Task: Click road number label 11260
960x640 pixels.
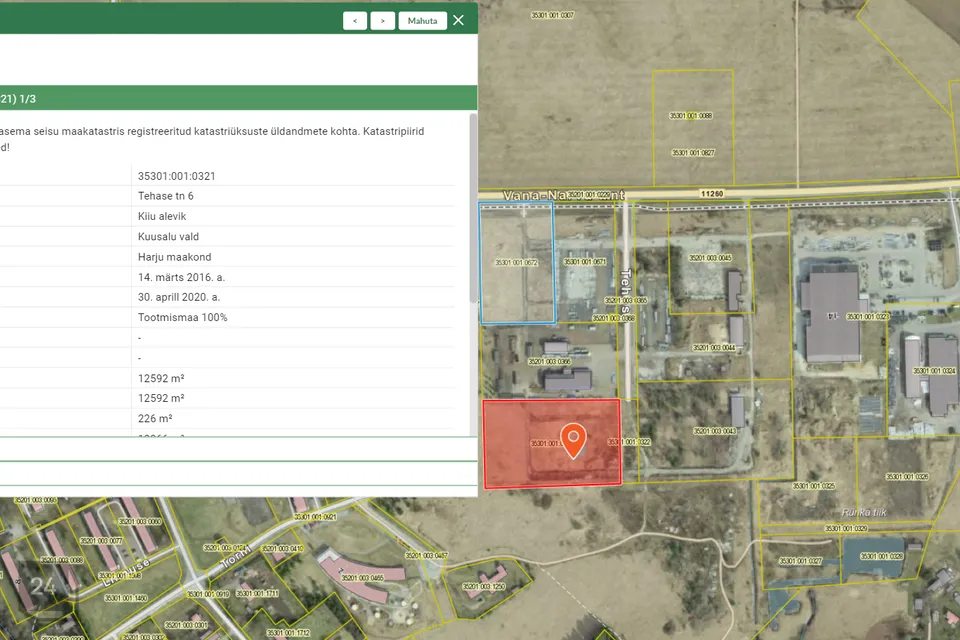Action: [x=712, y=193]
